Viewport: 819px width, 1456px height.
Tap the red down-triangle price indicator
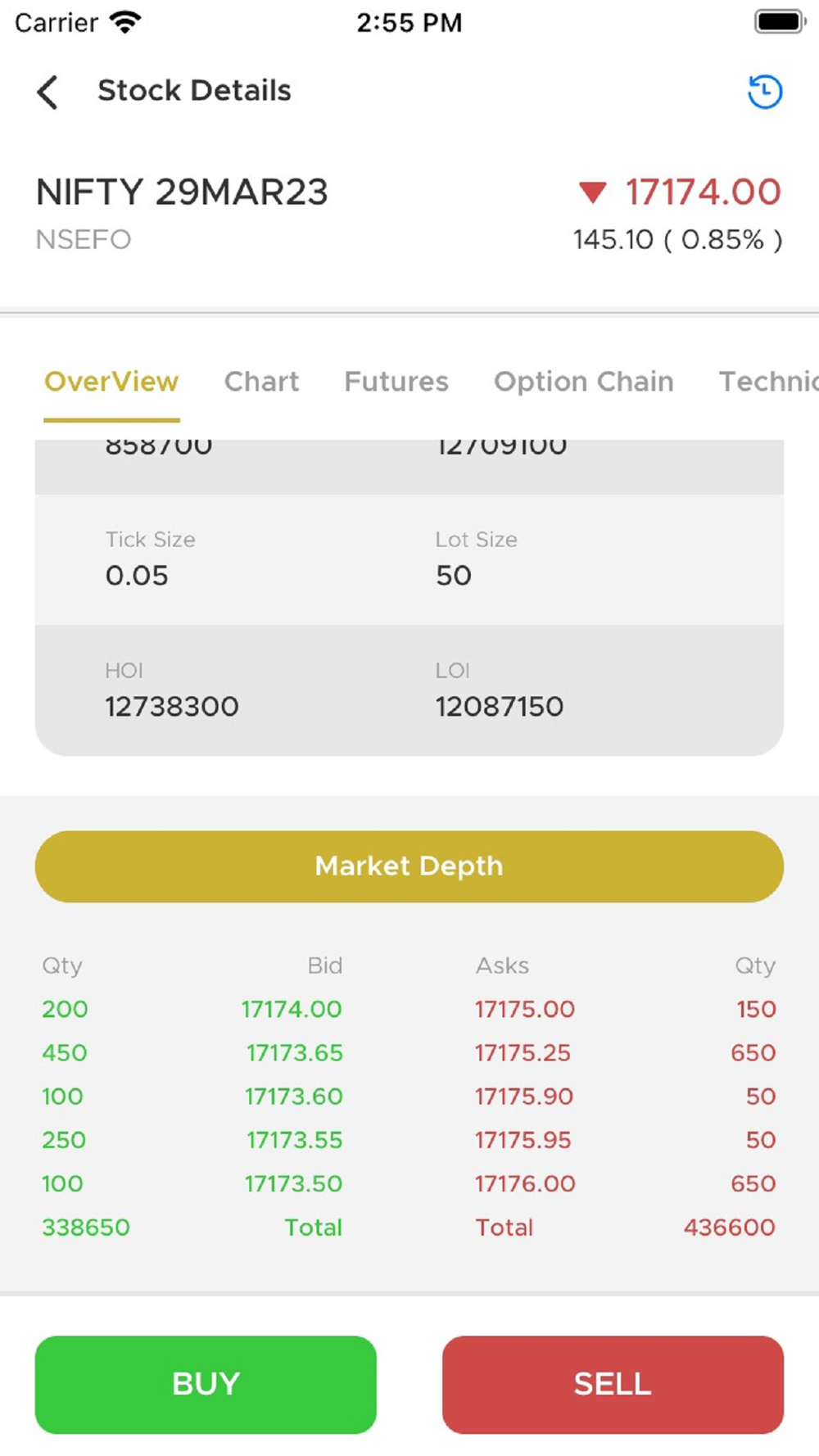[592, 193]
